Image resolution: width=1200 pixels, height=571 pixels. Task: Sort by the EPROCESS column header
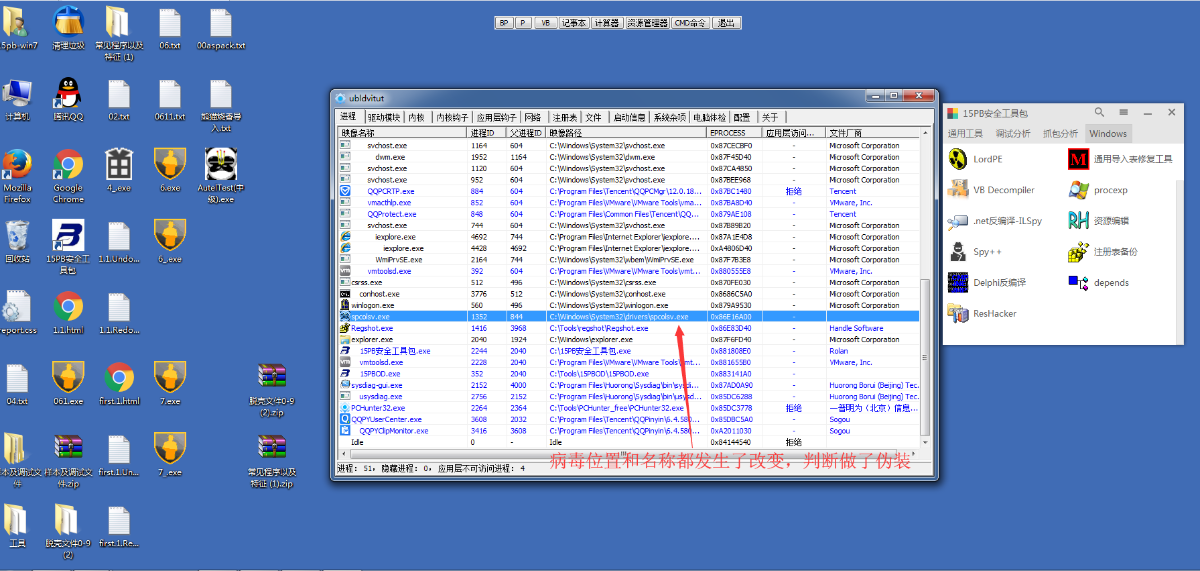735,132
